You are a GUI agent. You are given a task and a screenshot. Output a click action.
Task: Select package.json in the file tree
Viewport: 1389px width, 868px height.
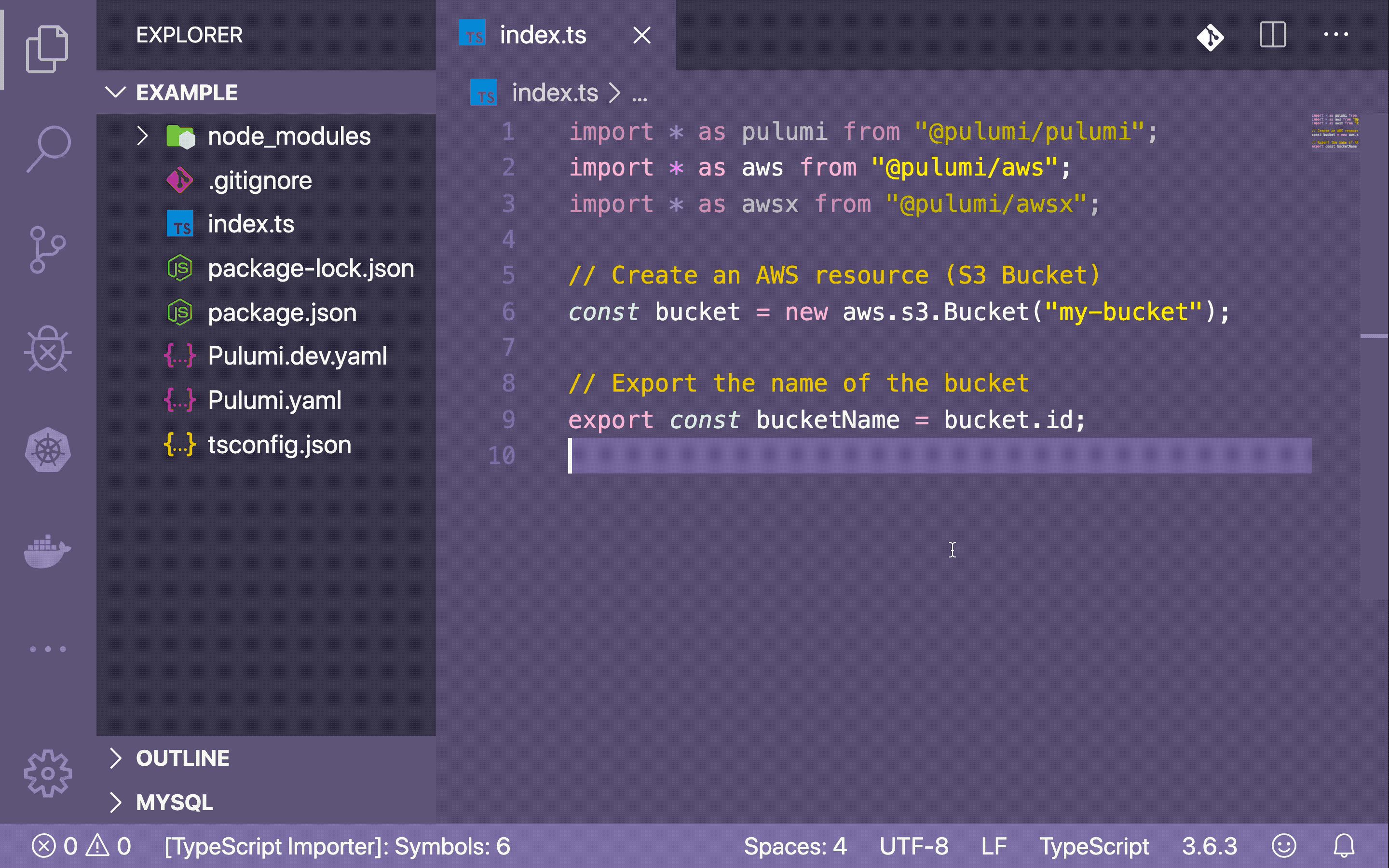point(283,312)
